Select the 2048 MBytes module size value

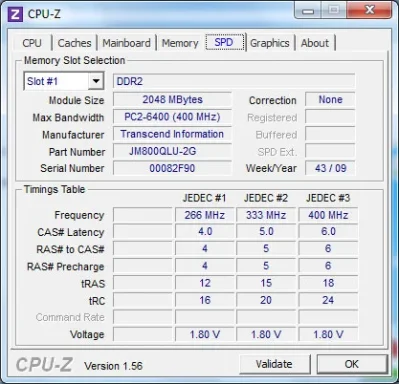click(x=172, y=100)
